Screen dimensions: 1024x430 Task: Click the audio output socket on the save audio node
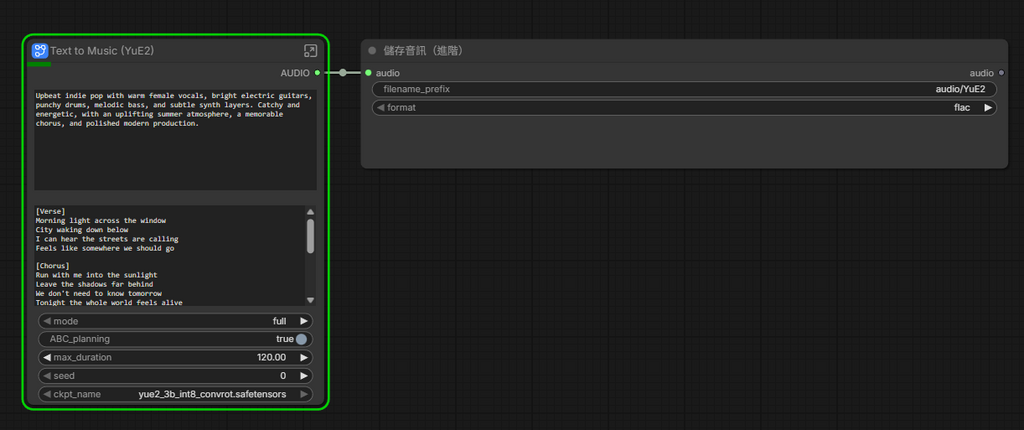click(x=1001, y=73)
